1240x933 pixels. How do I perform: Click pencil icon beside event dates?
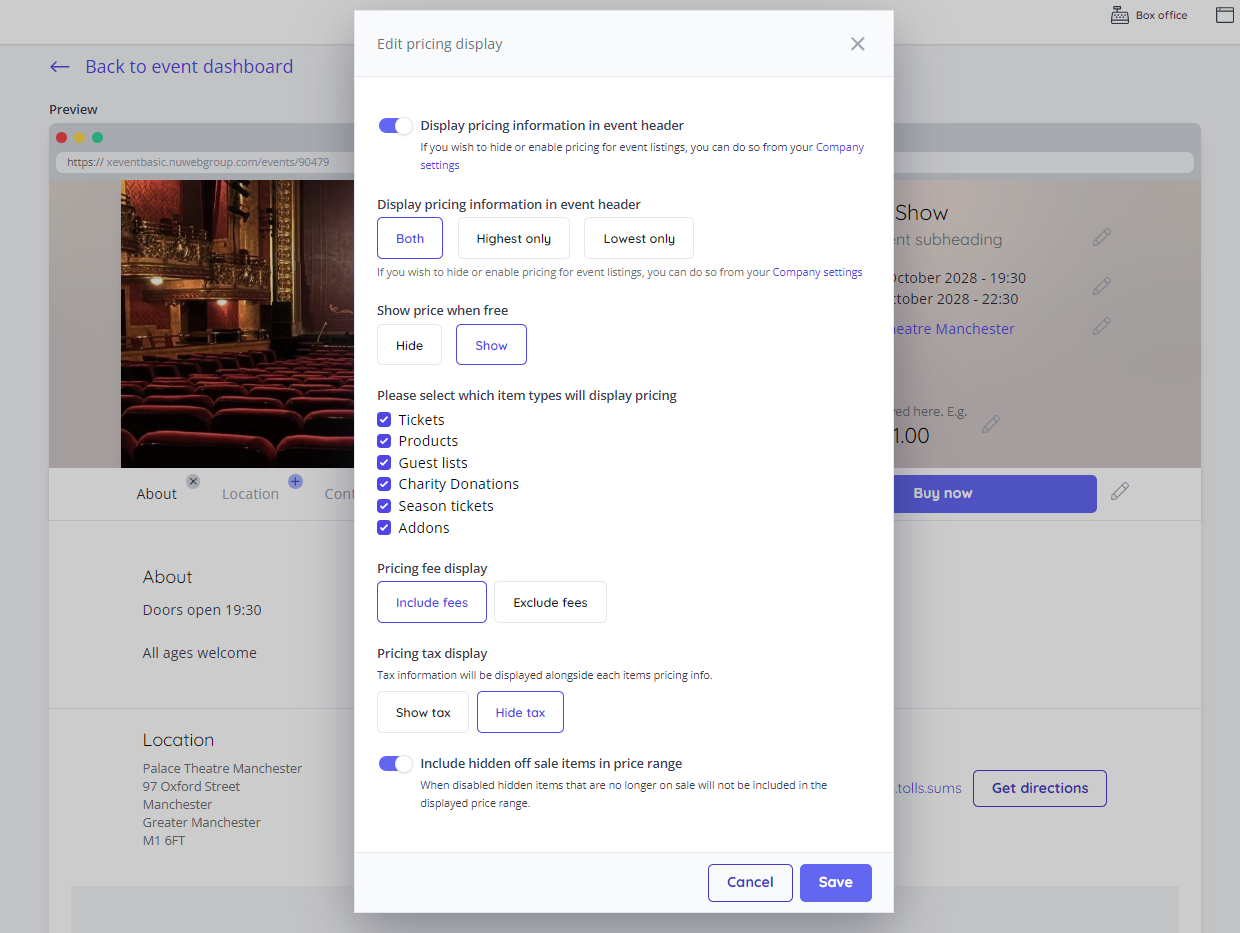tap(1101, 286)
